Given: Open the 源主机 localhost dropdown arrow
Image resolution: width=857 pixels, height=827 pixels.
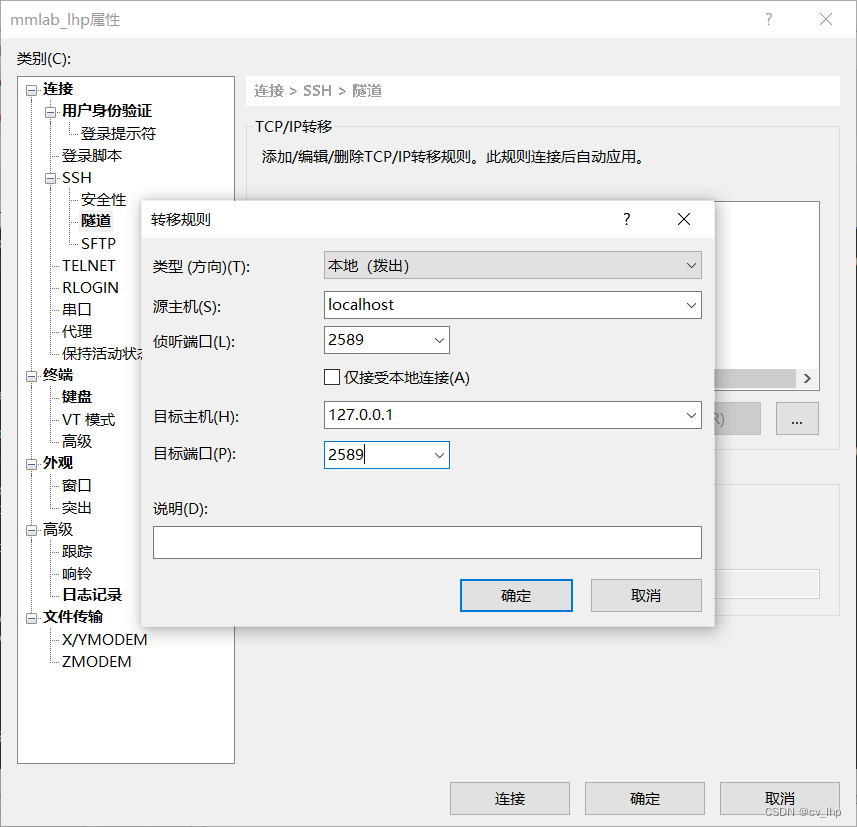Looking at the screenshot, I should click(691, 305).
